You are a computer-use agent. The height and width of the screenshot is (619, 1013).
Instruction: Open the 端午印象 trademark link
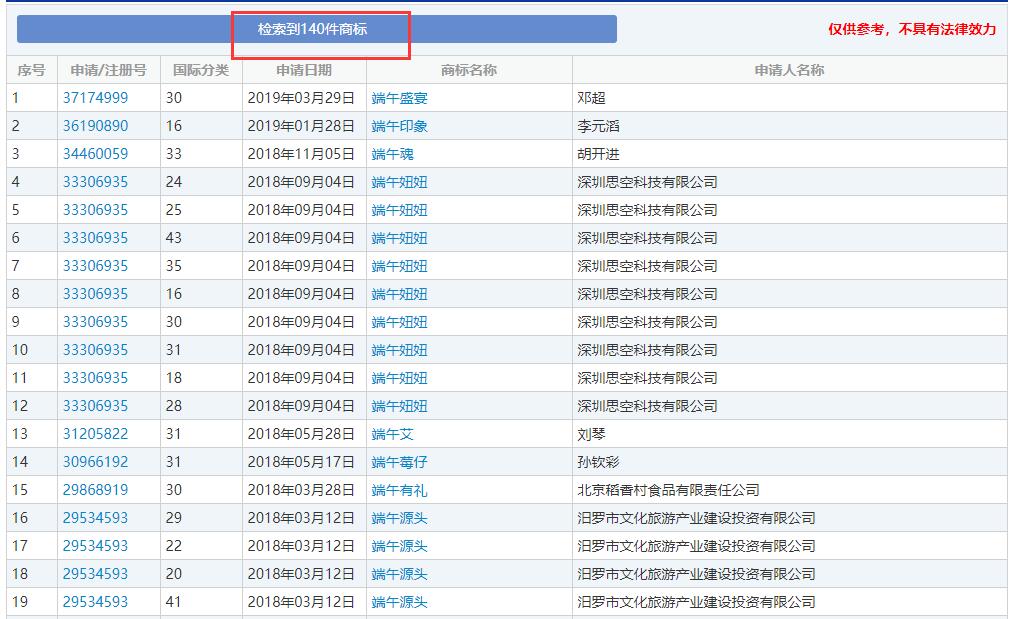coord(399,126)
